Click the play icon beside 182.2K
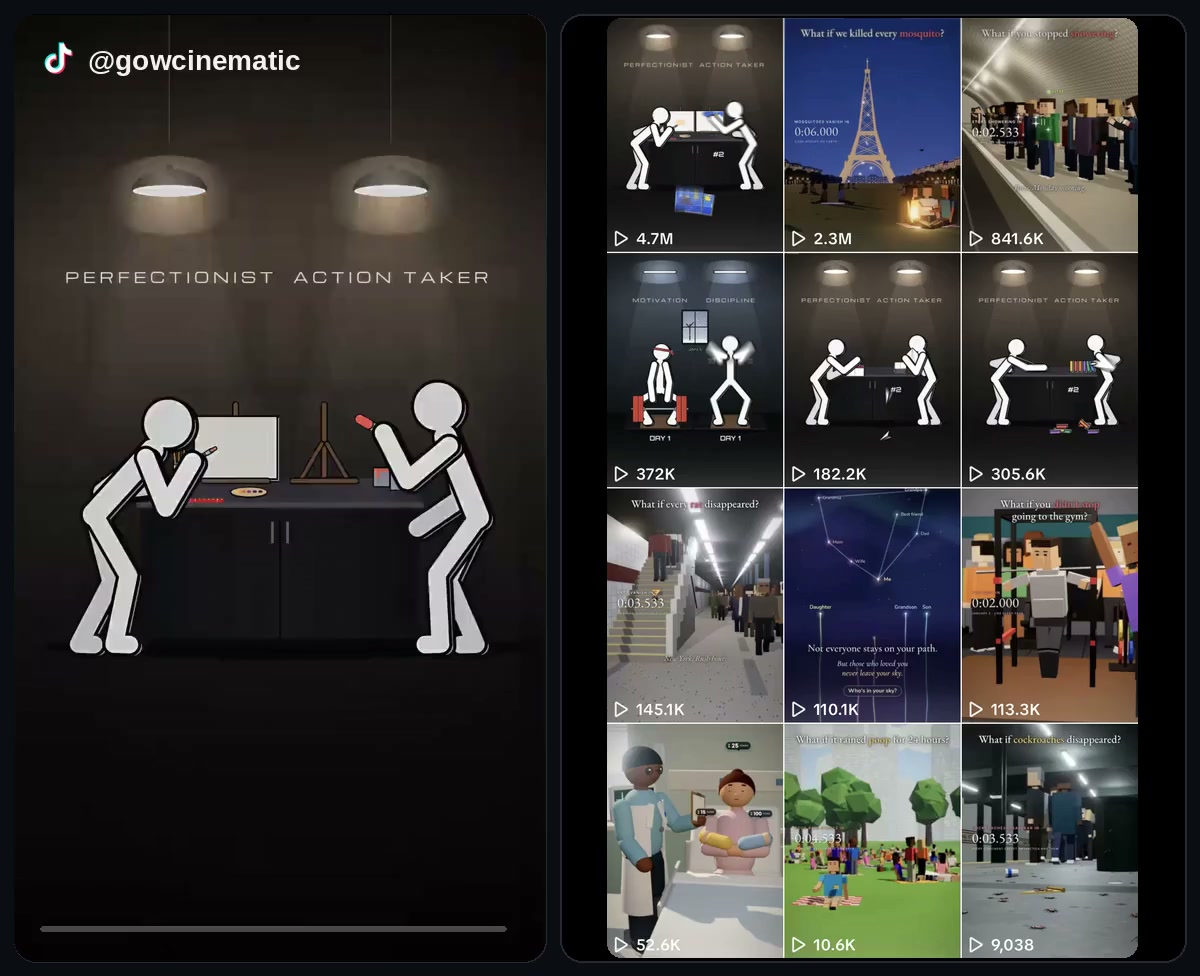The width and height of the screenshot is (1200, 976). coord(798,474)
